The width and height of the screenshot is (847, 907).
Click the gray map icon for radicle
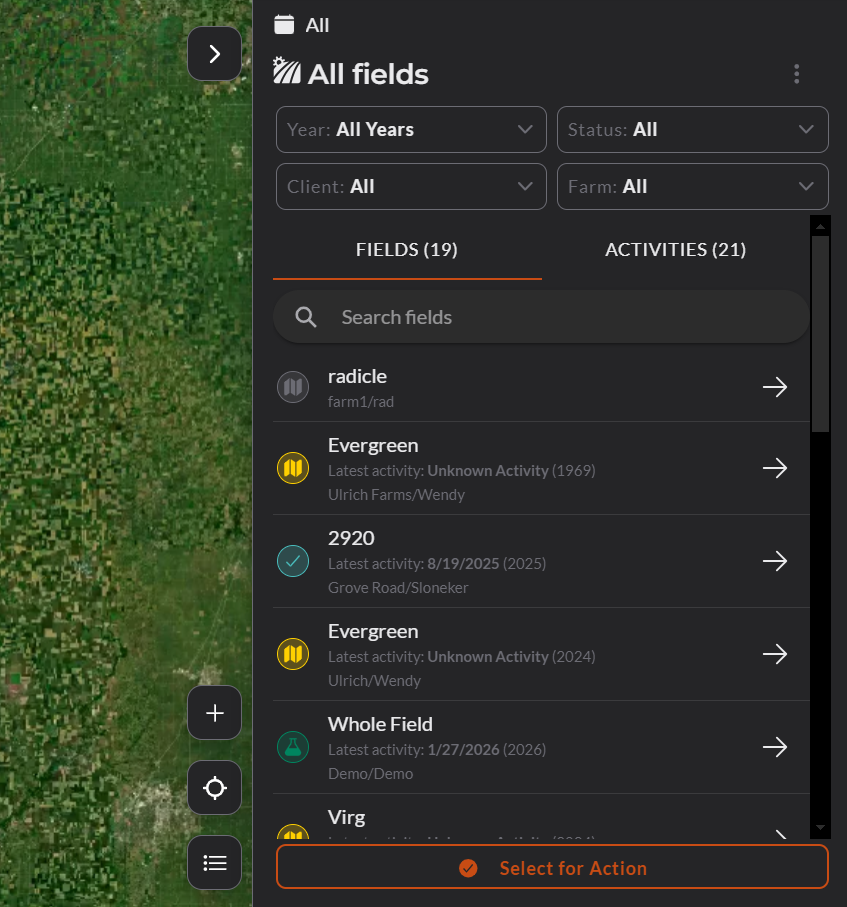(x=293, y=387)
